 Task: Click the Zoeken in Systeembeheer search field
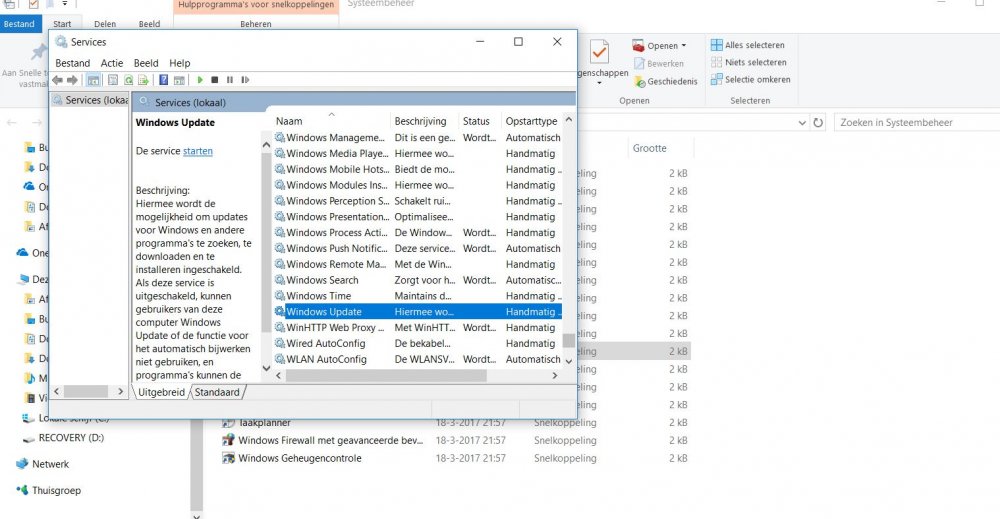916,122
